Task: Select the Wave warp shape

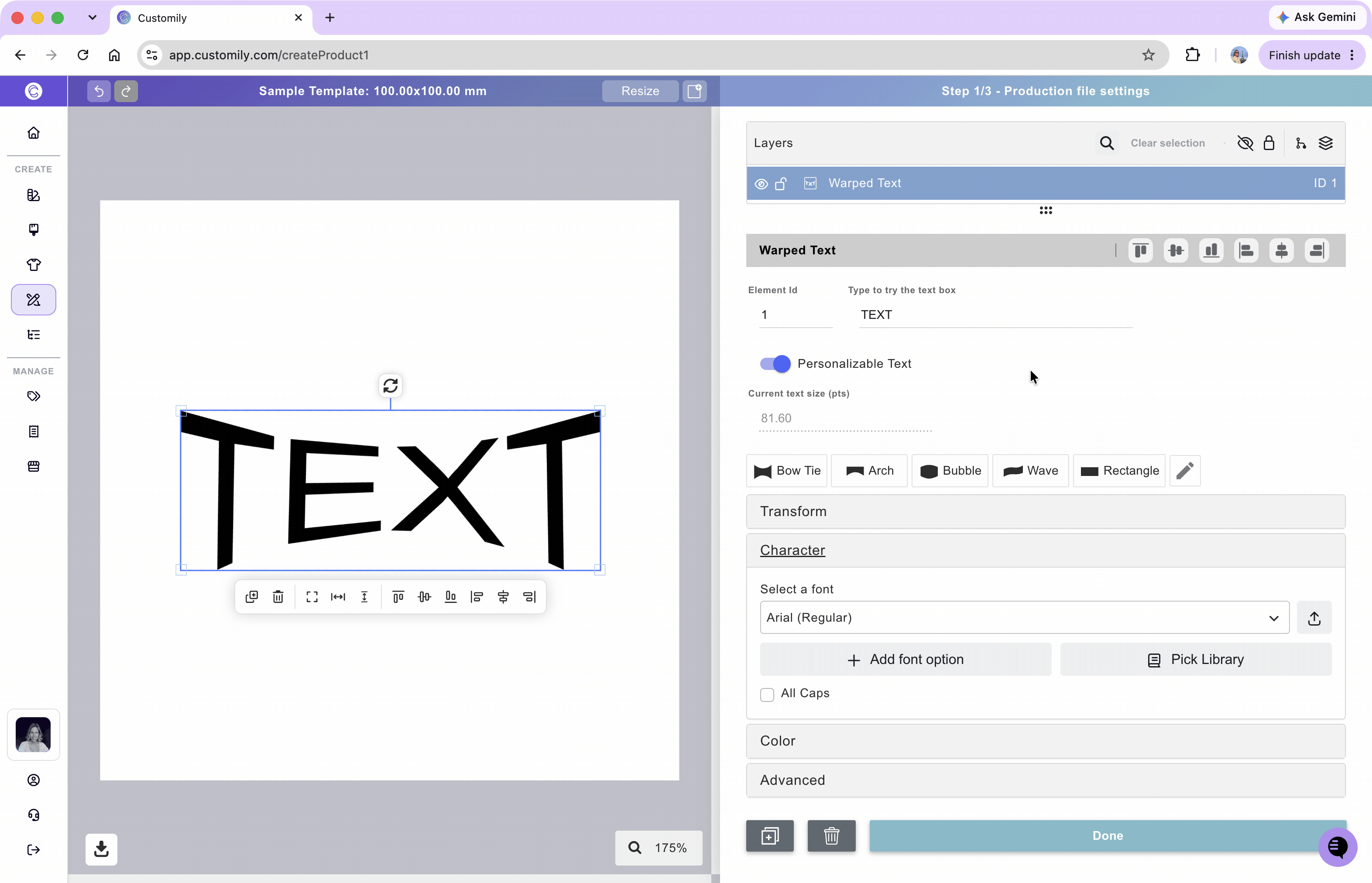Action: (1030, 471)
